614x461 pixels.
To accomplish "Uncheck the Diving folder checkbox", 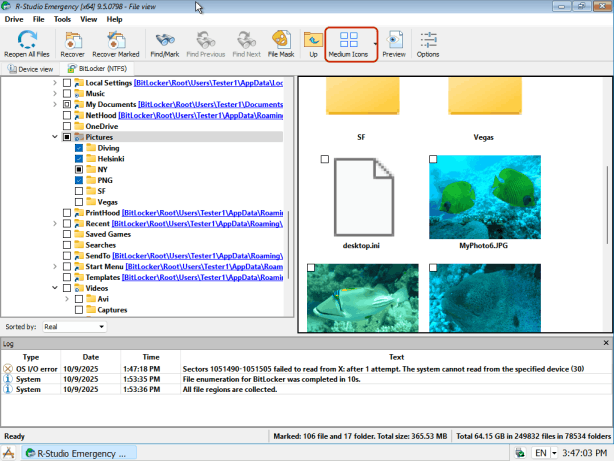I will pos(78,148).
